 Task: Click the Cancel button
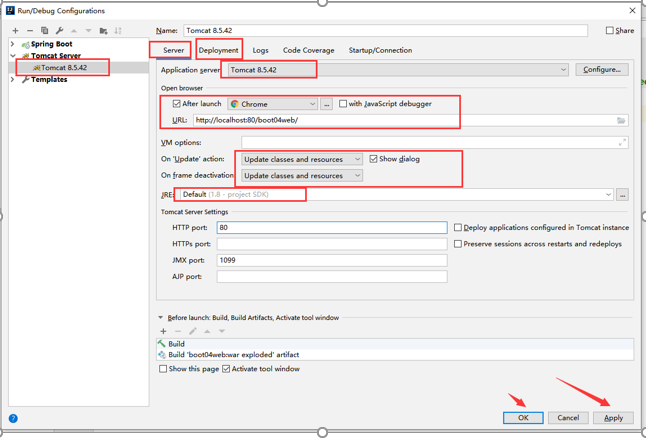[x=568, y=418]
